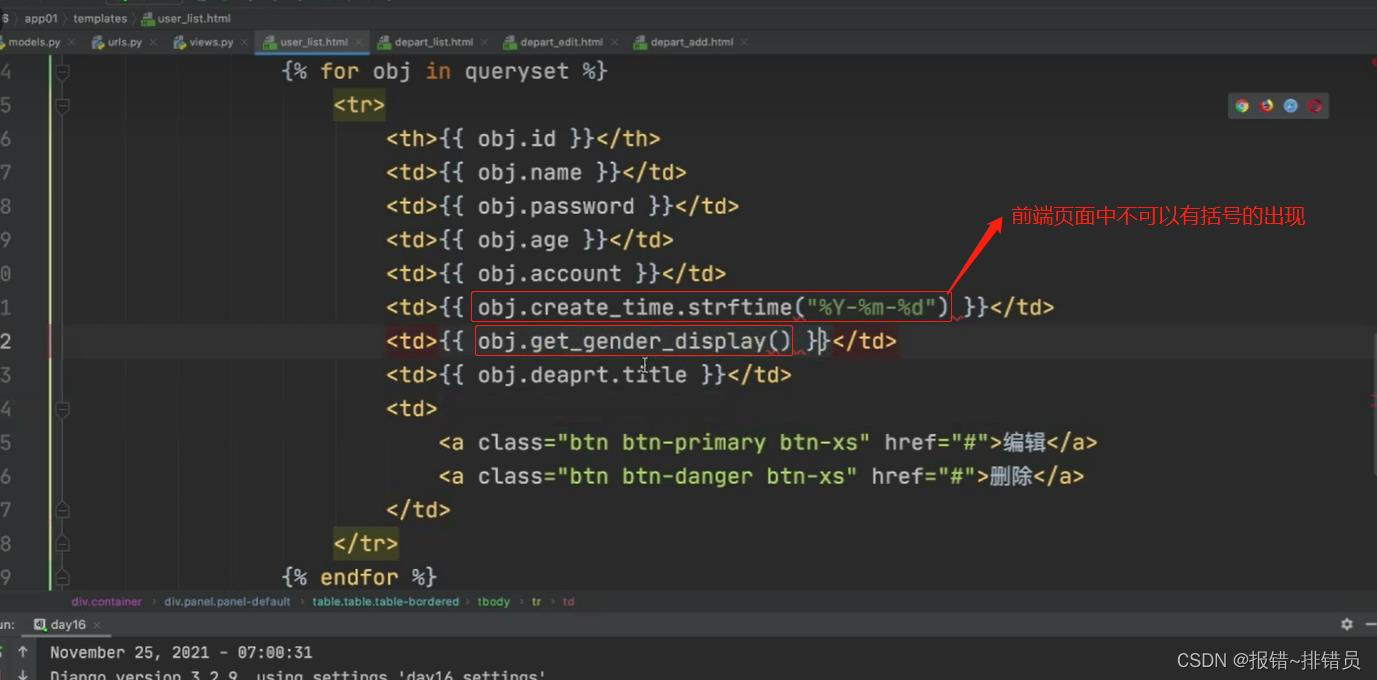Open preview in Safari browser

point(1290,105)
